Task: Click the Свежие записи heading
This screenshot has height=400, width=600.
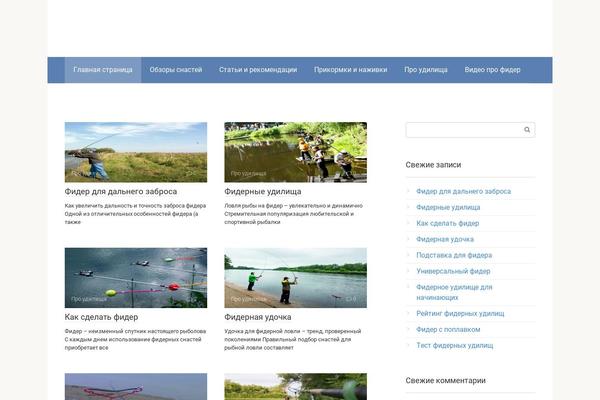Action: tap(433, 165)
